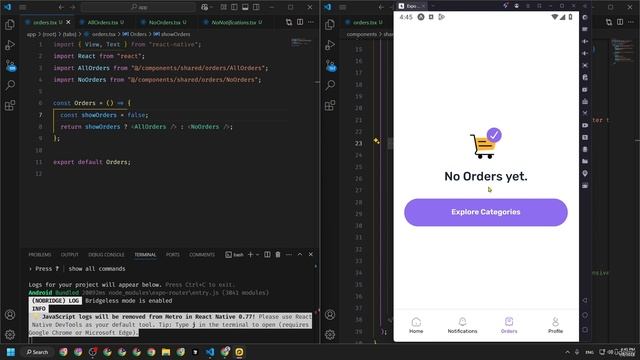Split the left editor to the right
This screenshot has height=360, width=640.
click(x=300, y=22)
